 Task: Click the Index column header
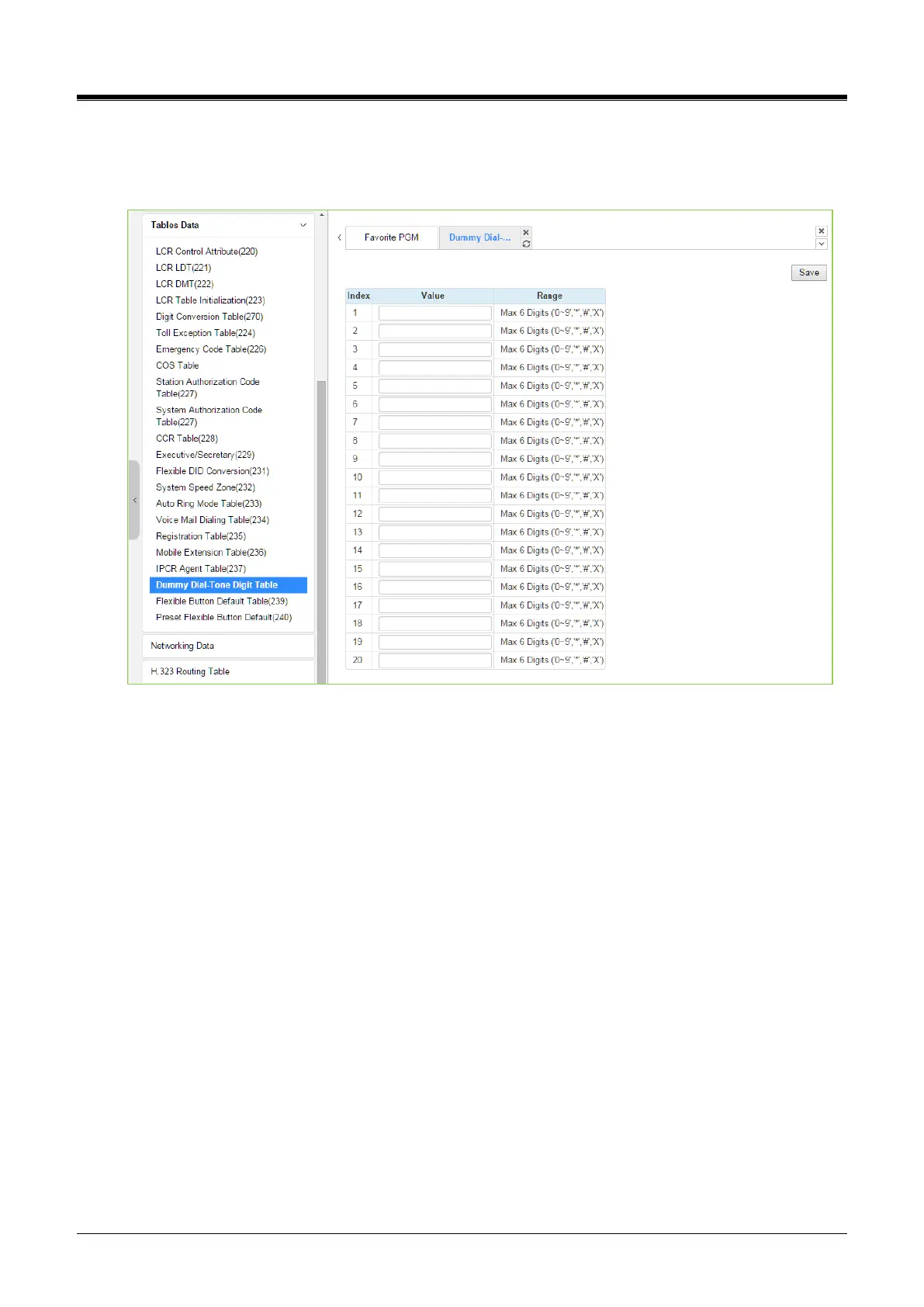point(358,296)
